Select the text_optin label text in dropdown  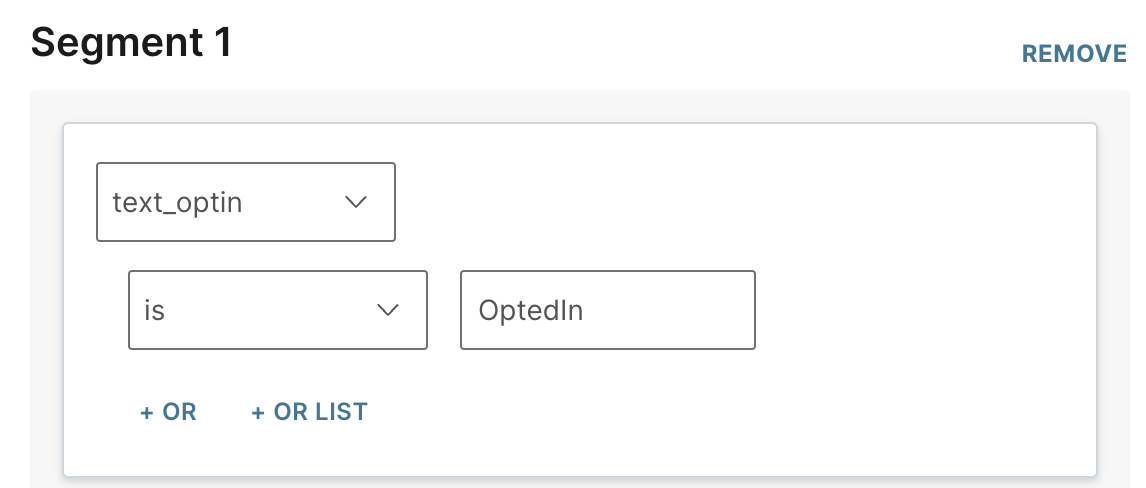(177, 203)
